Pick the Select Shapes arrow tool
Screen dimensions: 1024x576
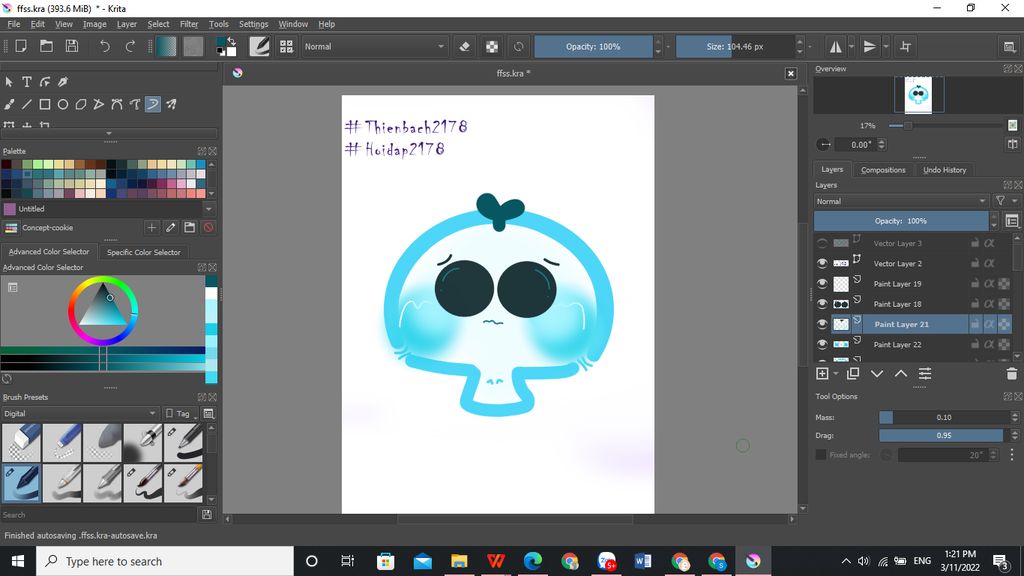[x=8, y=82]
